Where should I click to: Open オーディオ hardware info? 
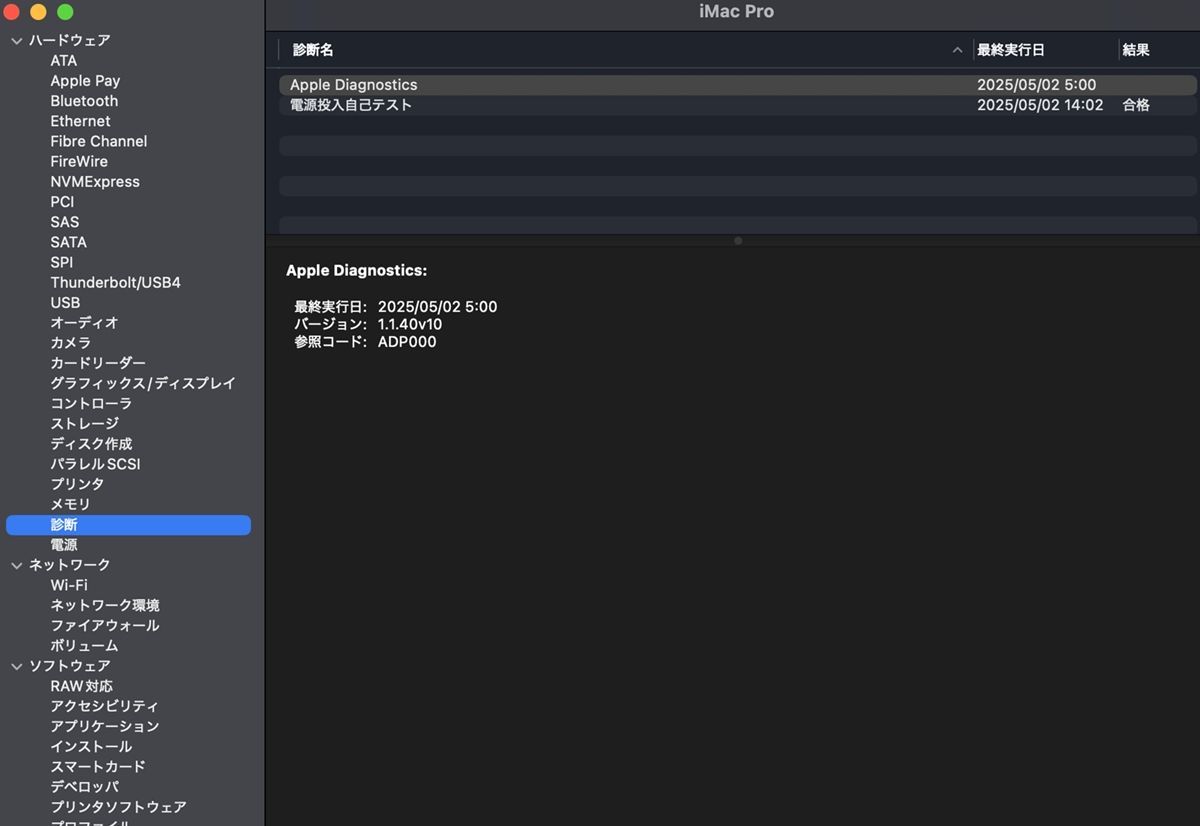[85, 323]
